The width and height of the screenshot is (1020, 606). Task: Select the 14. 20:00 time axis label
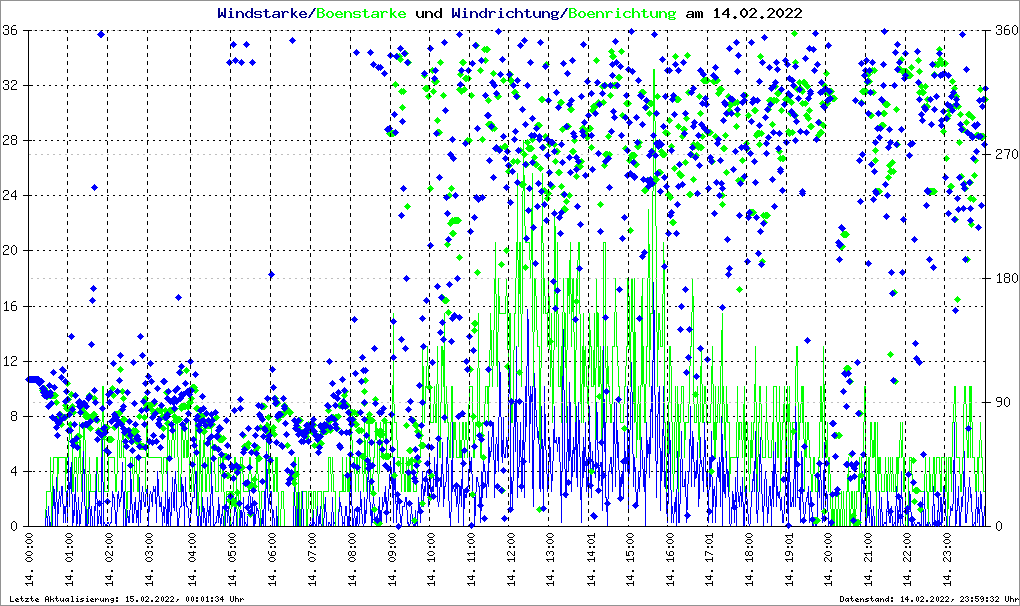tap(830, 562)
